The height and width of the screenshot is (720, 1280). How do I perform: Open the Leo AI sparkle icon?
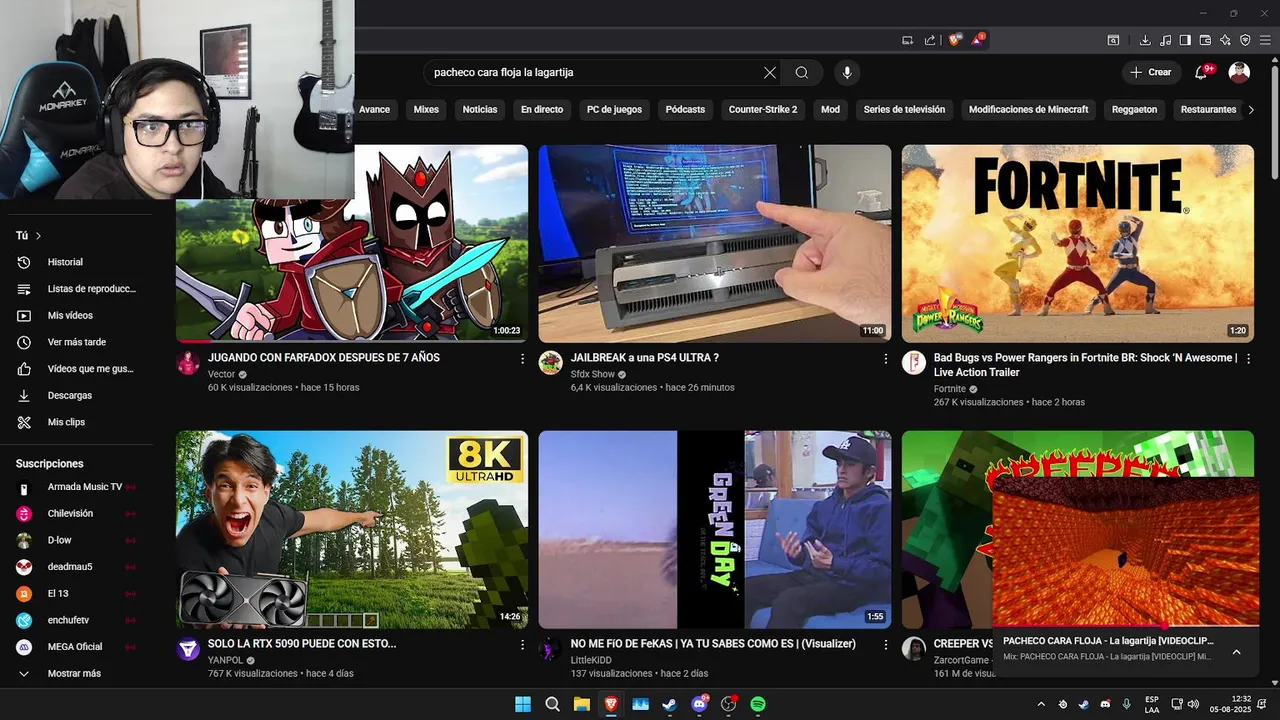(x=1225, y=40)
